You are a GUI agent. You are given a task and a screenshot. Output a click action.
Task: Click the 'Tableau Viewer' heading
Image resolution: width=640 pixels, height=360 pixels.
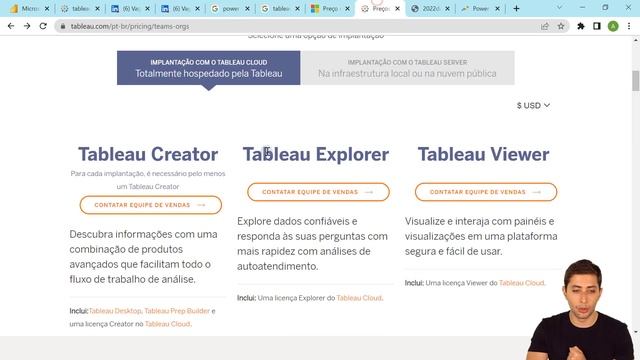click(x=483, y=154)
